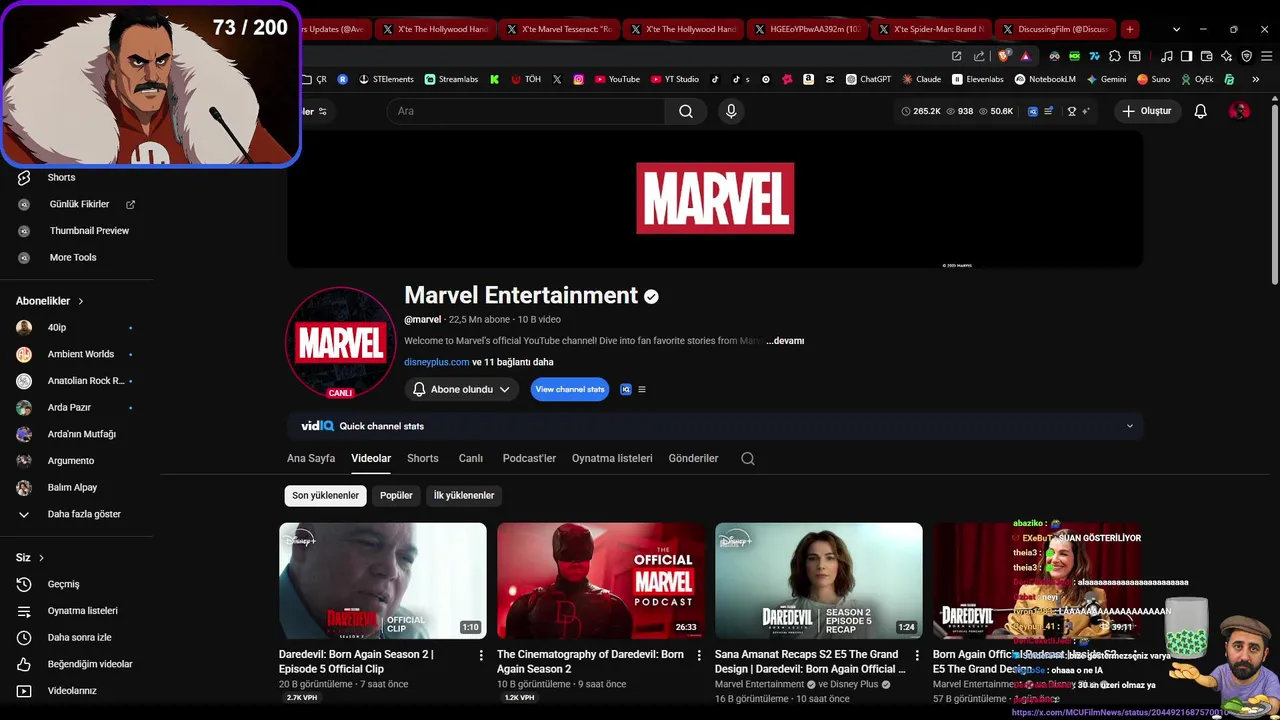1280x720 pixels.
Task: Open browser tab search dropdown arrow
Action: click(x=1176, y=29)
